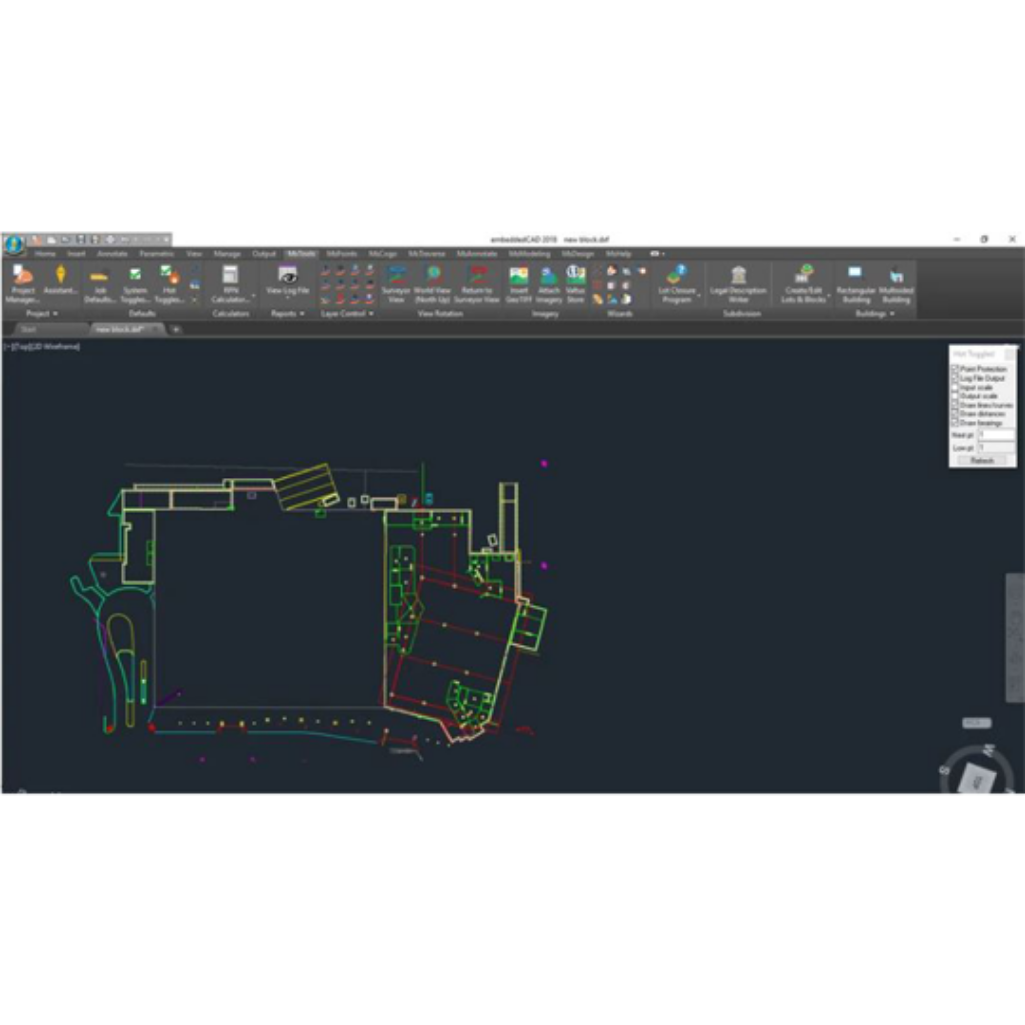Toggle the Point Protection checkbox
This screenshot has height=1025, width=1025.
(x=955, y=369)
